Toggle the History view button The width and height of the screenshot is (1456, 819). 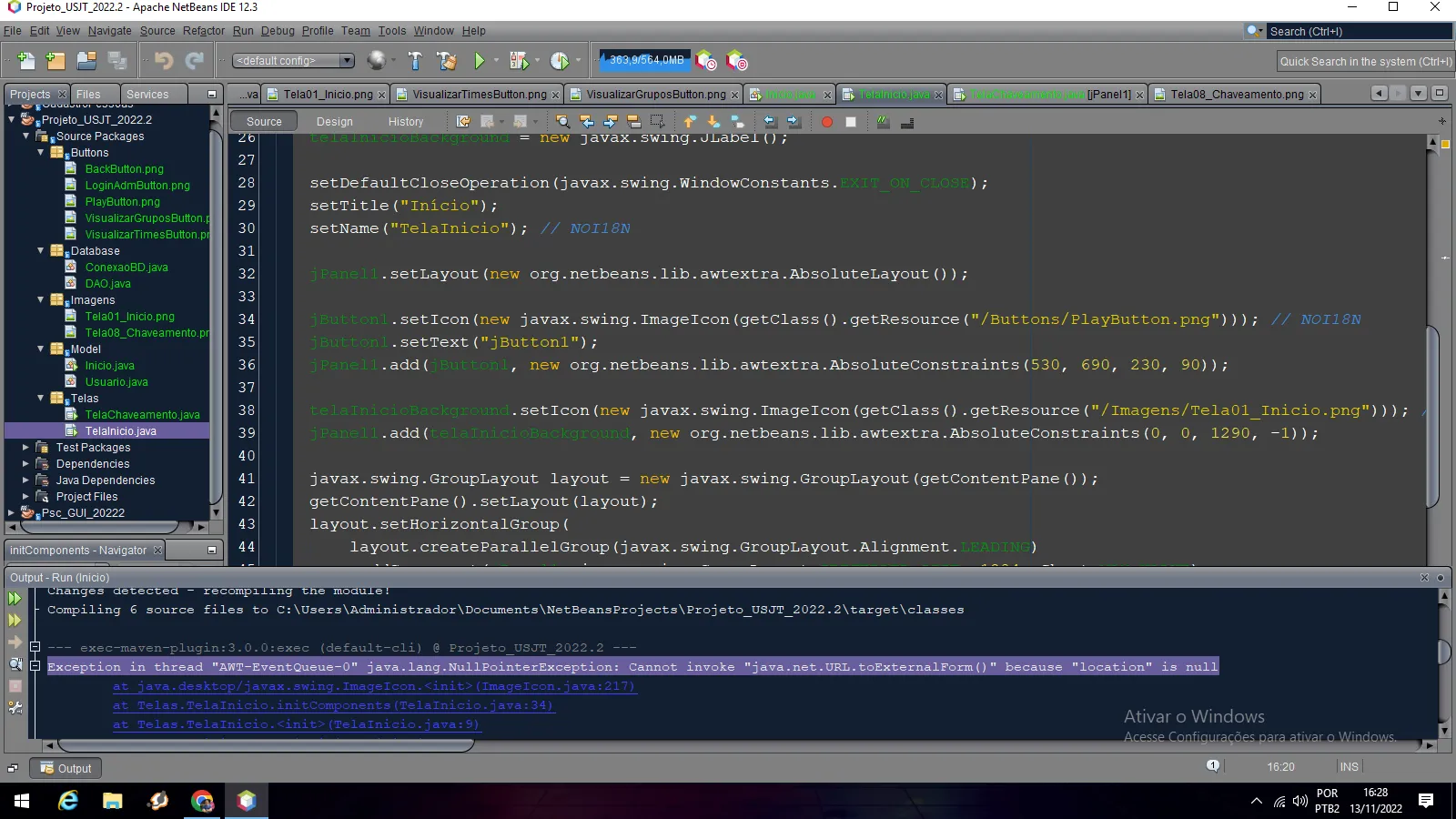click(x=405, y=122)
